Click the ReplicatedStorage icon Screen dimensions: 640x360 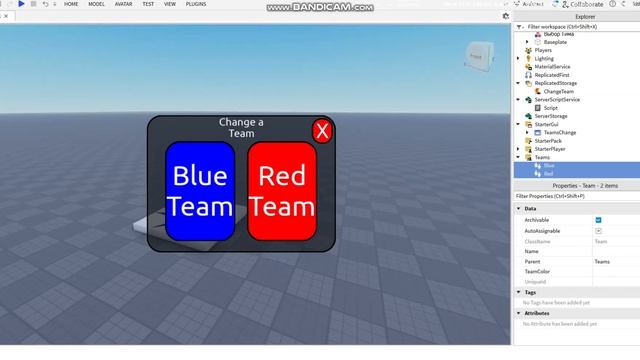tap(528, 83)
